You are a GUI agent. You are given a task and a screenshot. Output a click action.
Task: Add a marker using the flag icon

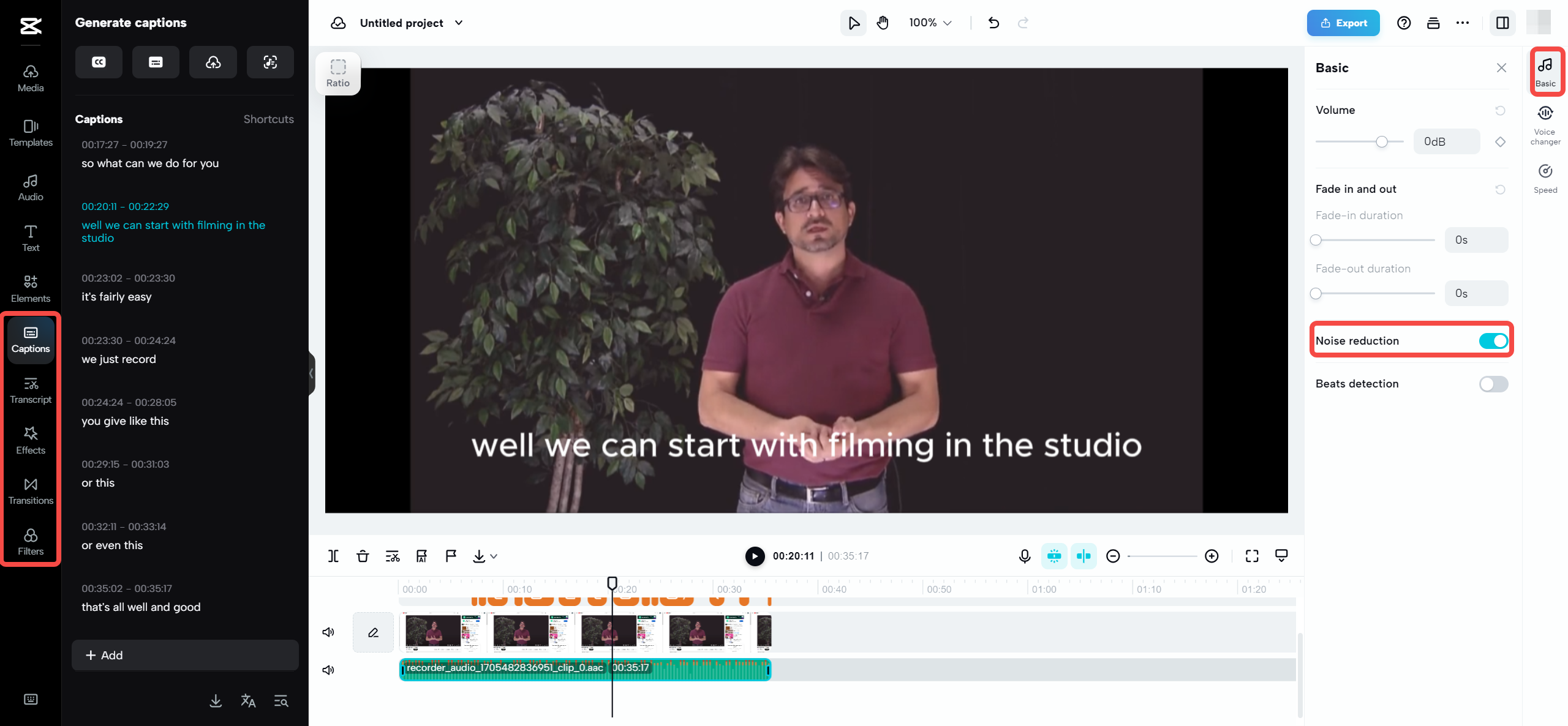click(x=451, y=556)
